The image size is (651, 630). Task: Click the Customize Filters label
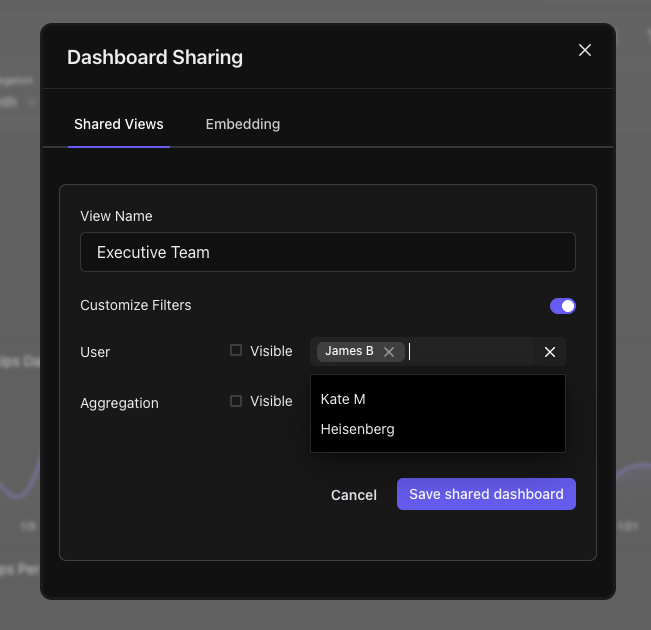[x=135, y=305]
